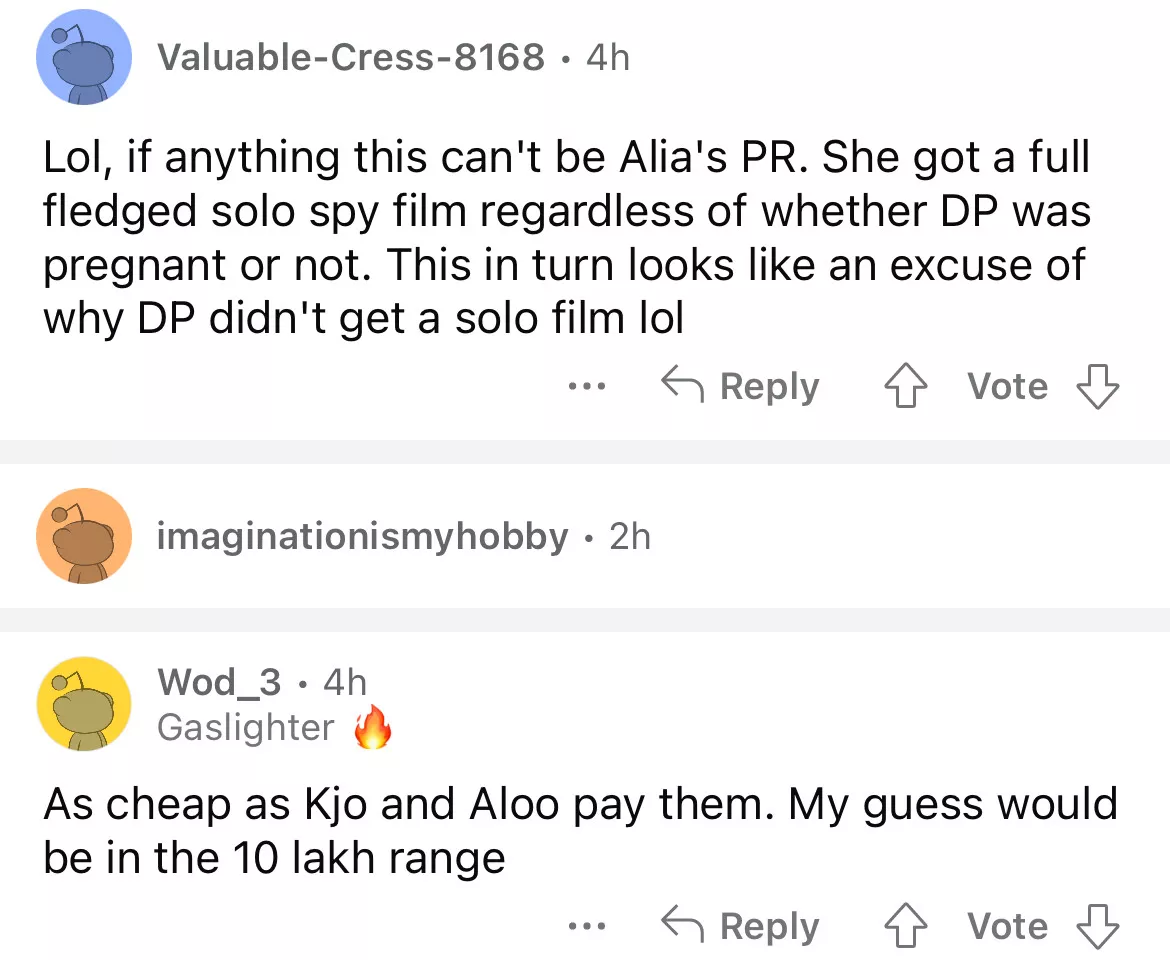This screenshot has width=1170, height=960.
Task: Open imaginationismyhobby's profile via username
Action: (x=363, y=537)
